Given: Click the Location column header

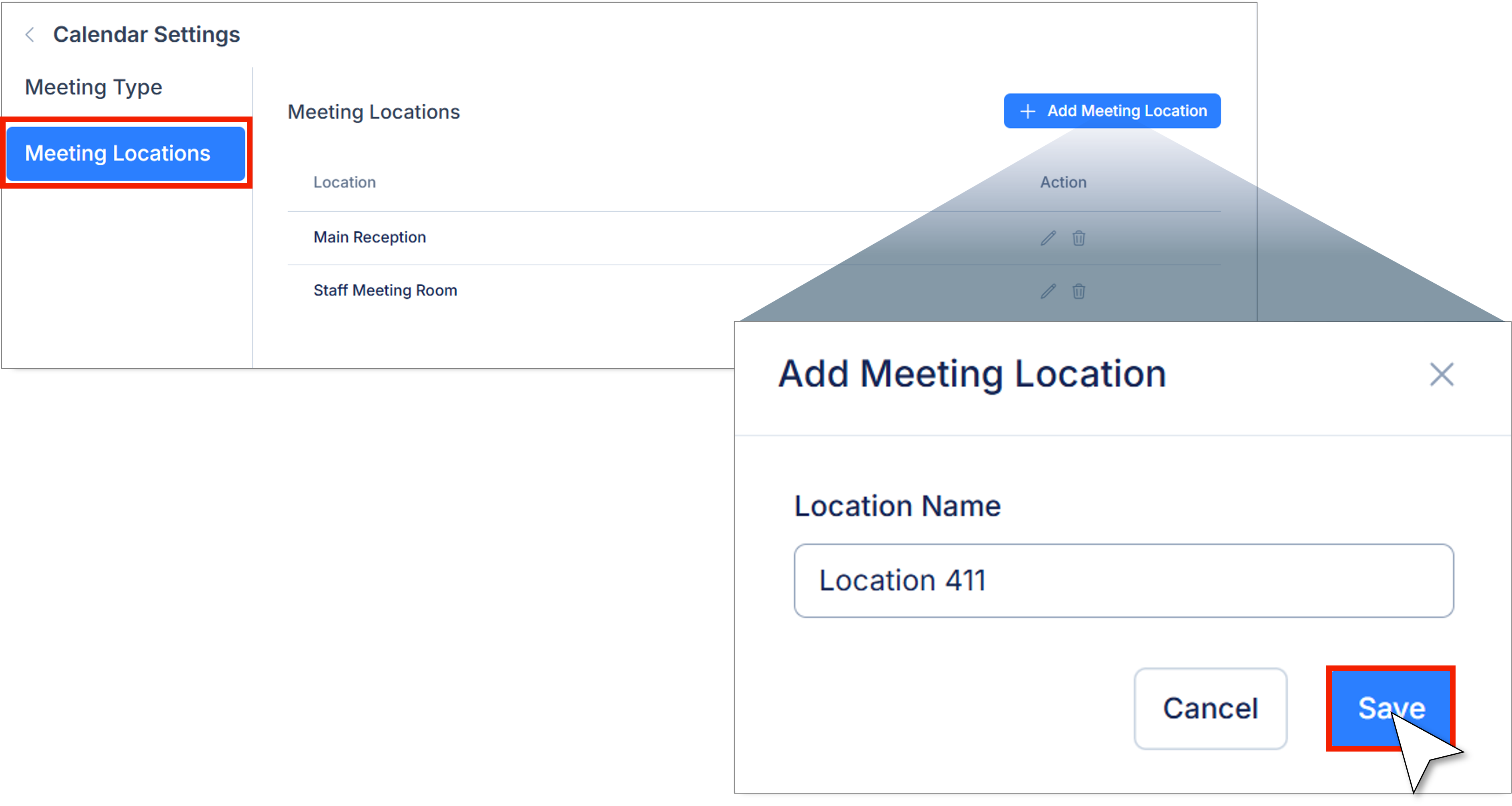Looking at the screenshot, I should [x=345, y=183].
